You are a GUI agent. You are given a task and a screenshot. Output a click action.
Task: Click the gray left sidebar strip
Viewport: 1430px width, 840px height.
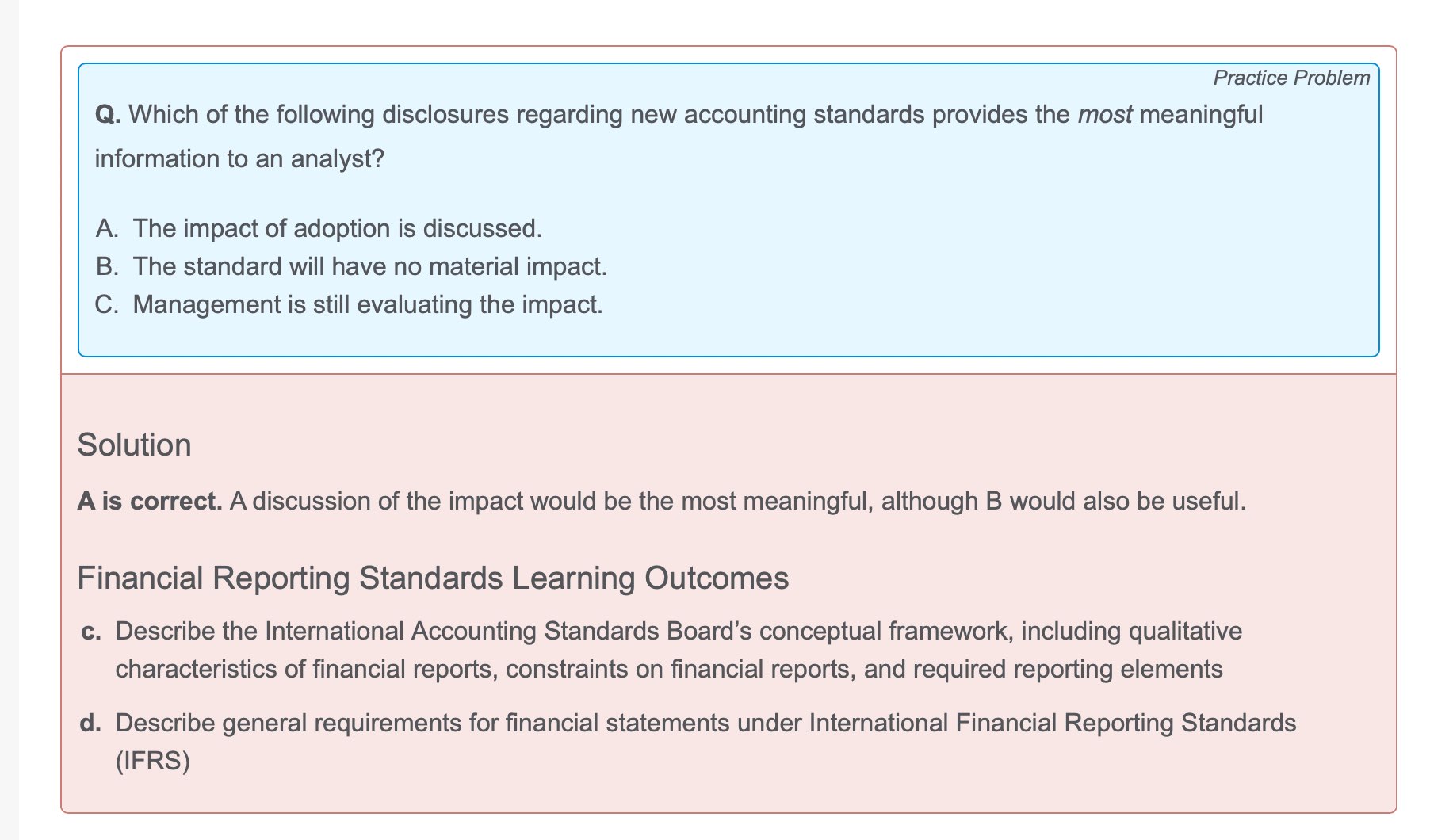[9, 420]
